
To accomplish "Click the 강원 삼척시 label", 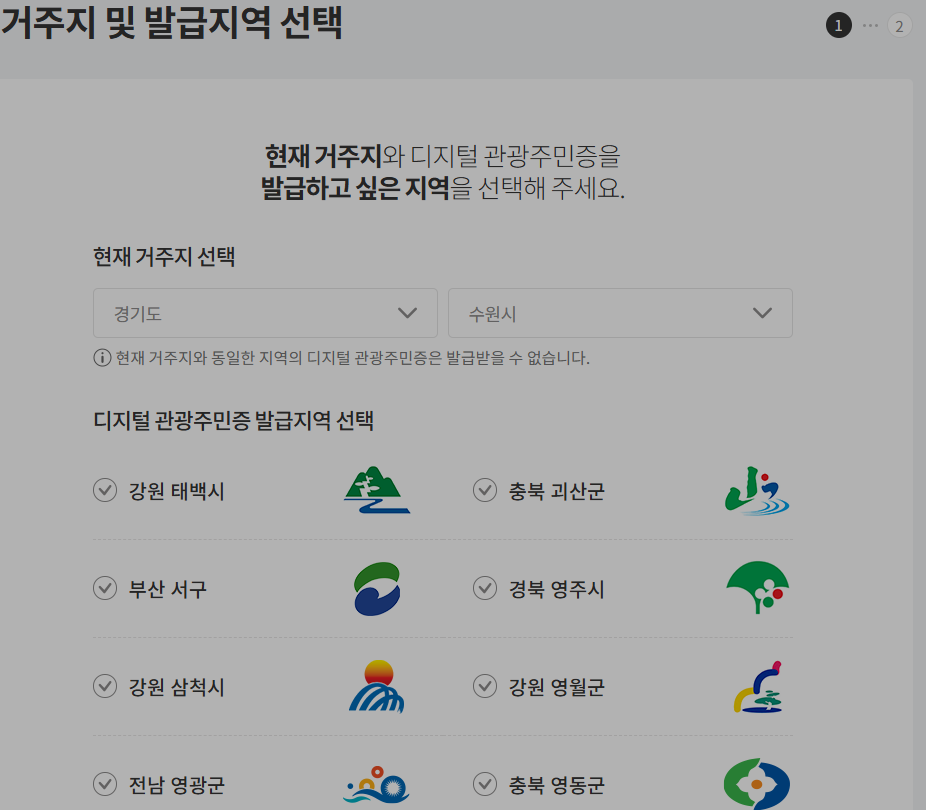I will tap(177, 687).
